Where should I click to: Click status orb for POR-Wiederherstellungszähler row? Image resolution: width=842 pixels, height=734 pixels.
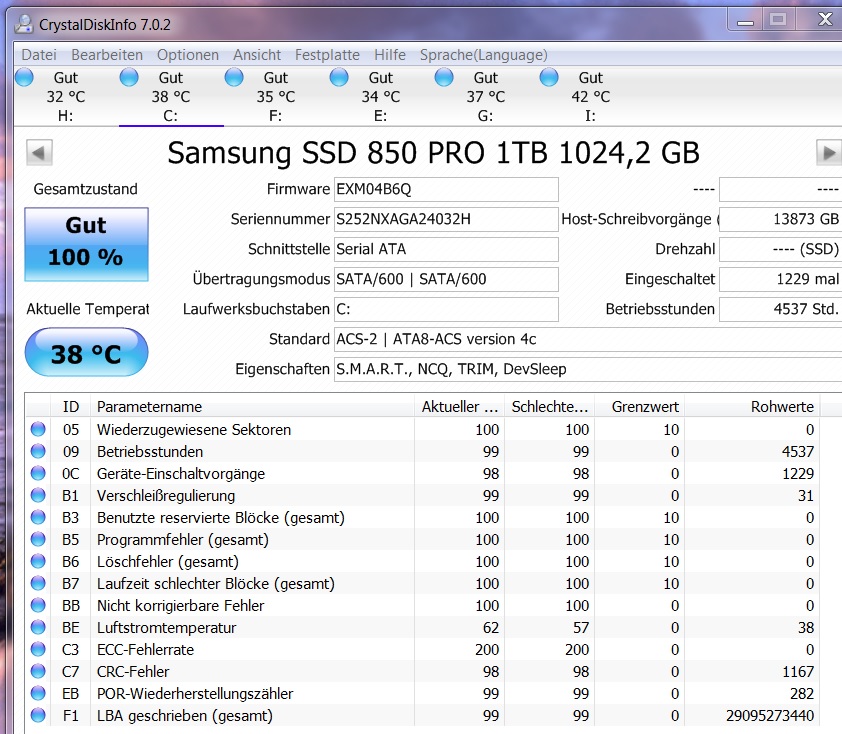click(38, 693)
